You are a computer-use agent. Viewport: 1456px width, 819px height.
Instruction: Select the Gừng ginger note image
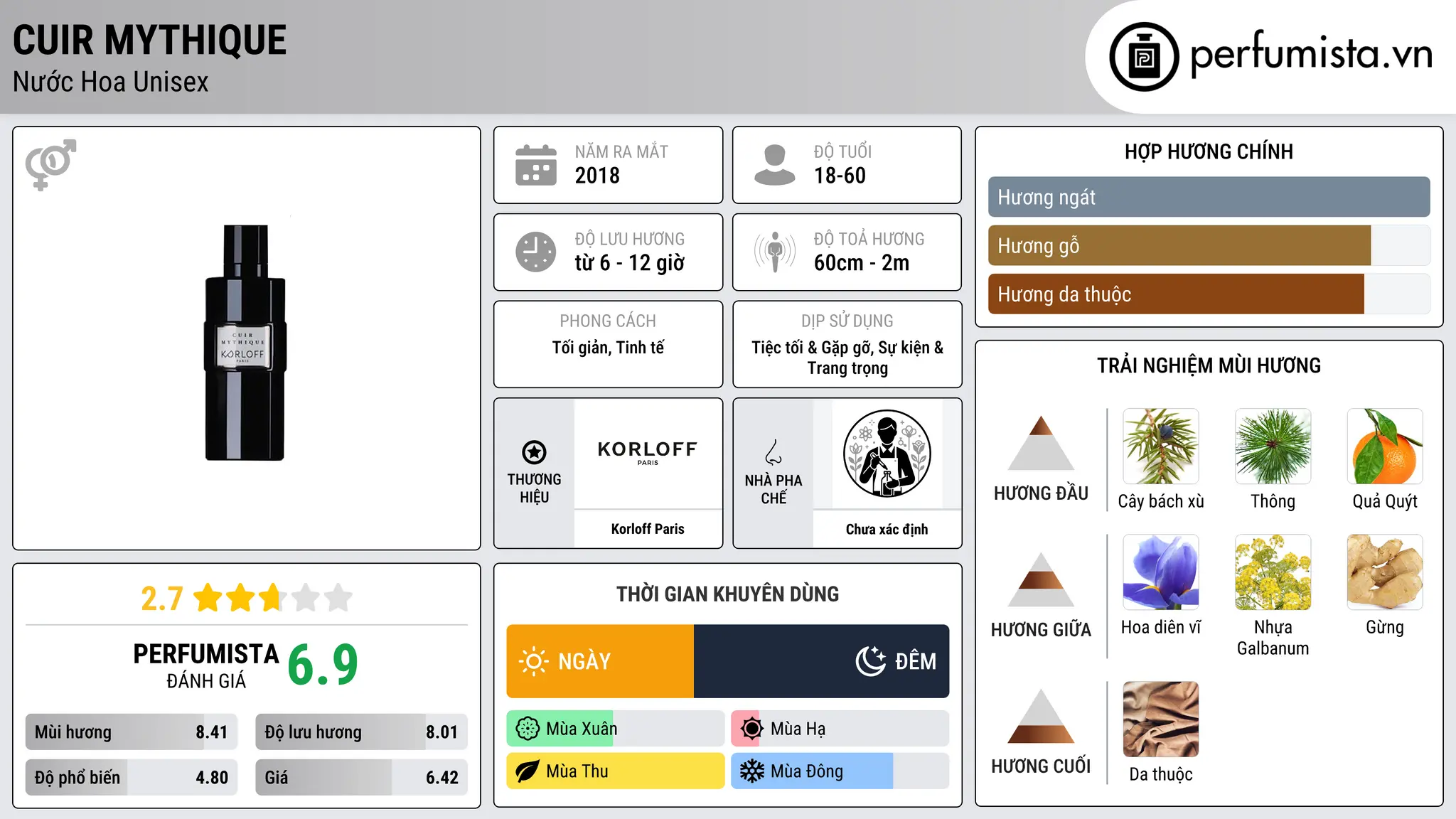(1385, 572)
